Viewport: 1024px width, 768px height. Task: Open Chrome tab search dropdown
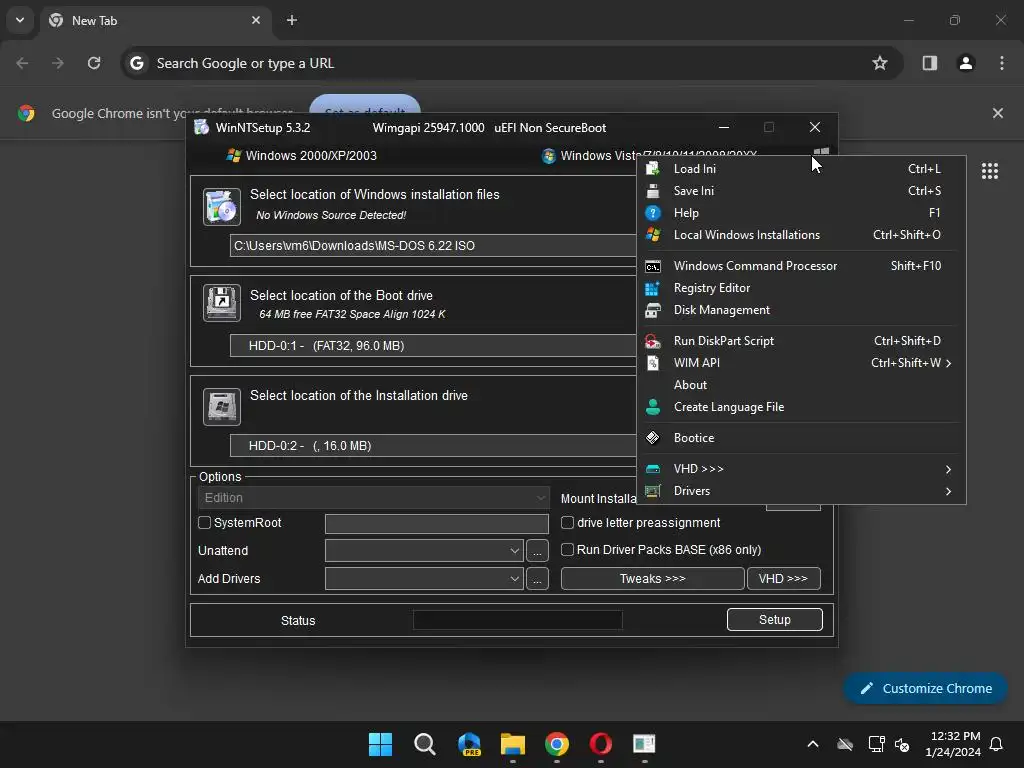point(20,20)
